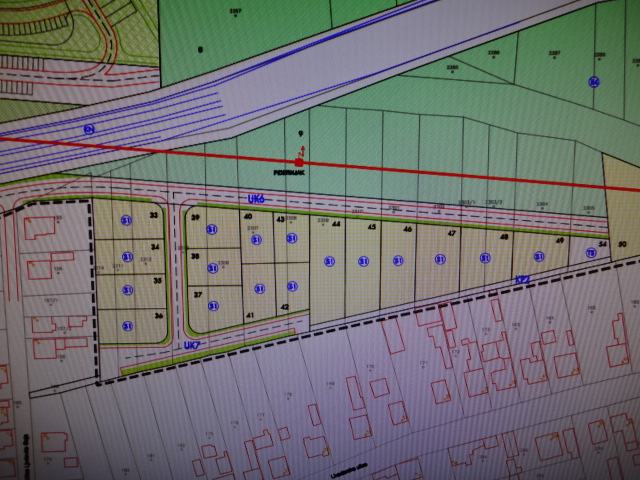Select the UK6 street label
This screenshot has height=480, width=640.
click(x=256, y=199)
